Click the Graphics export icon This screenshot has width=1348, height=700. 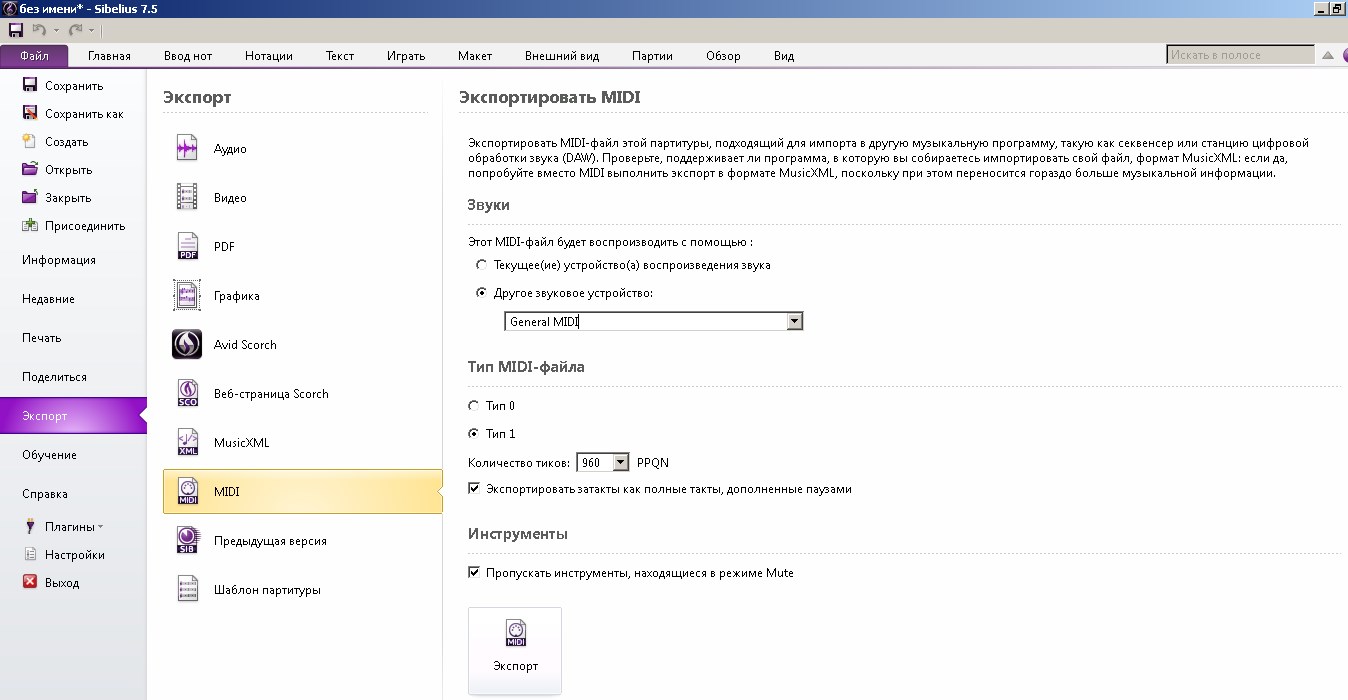point(187,295)
